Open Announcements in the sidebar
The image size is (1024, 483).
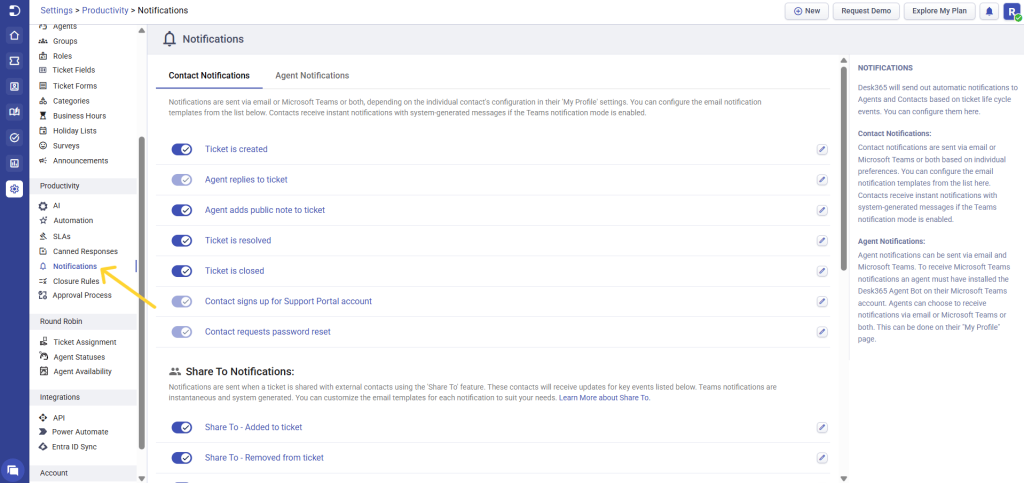tap(80, 161)
